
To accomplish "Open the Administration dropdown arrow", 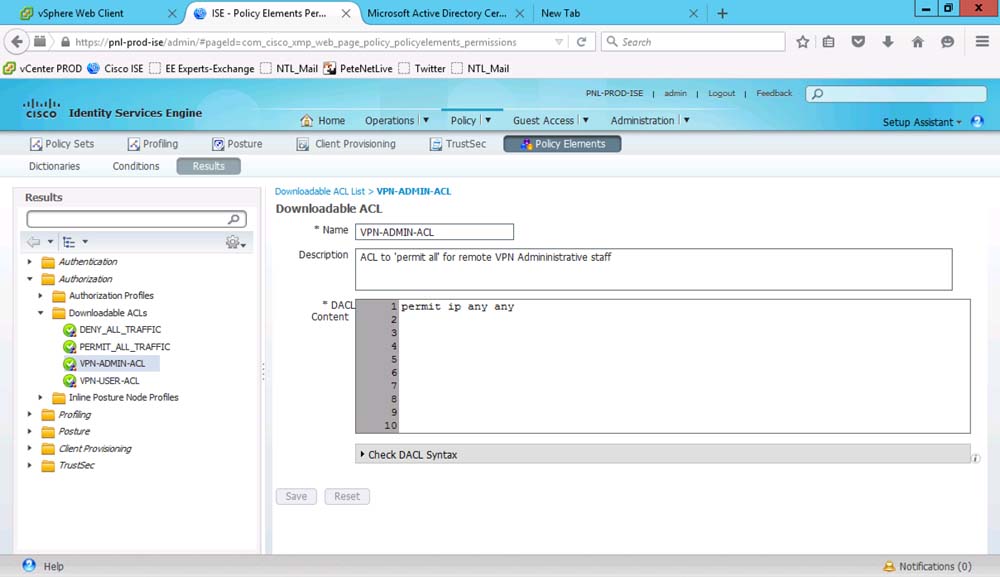I will [687, 121].
